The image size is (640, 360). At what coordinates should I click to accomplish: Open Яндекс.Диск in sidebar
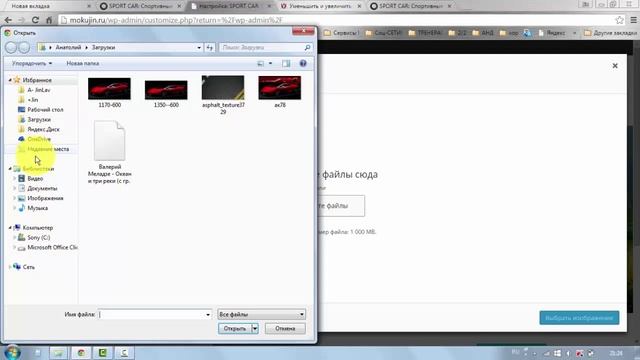point(43,129)
